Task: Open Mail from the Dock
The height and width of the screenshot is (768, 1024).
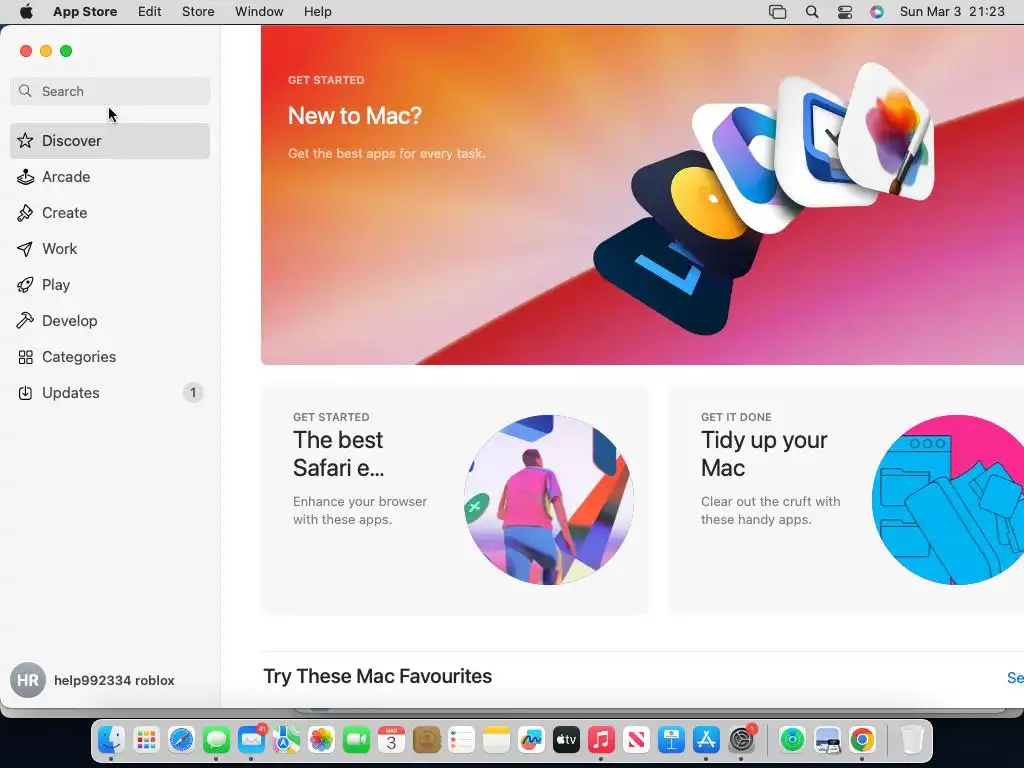Action: 251,740
